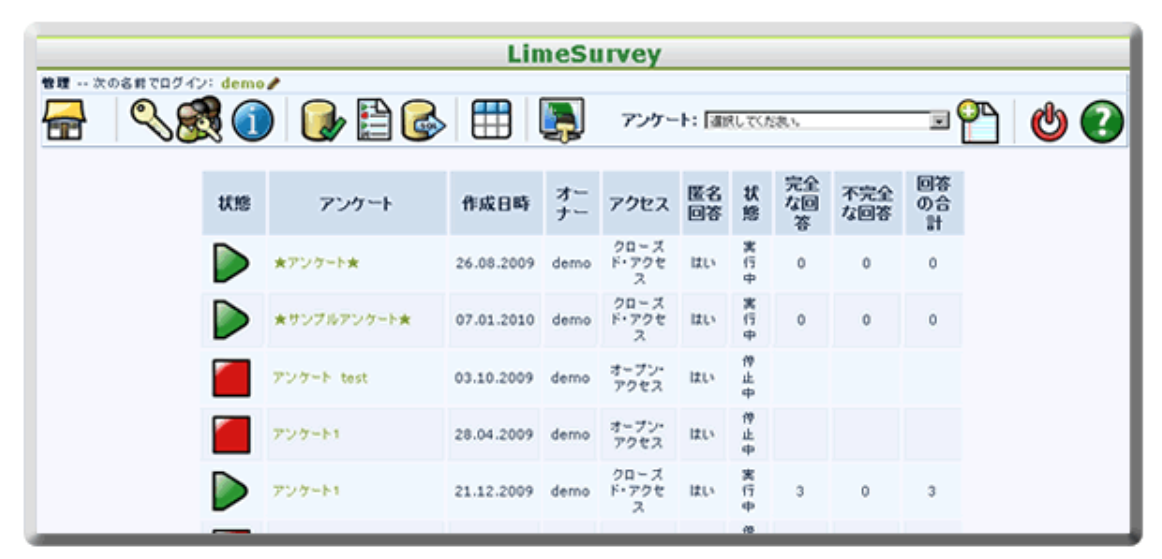Viewport: 1162px width, 559px height.
Task: Create a new survey with plus-page icon
Action: click(x=977, y=122)
